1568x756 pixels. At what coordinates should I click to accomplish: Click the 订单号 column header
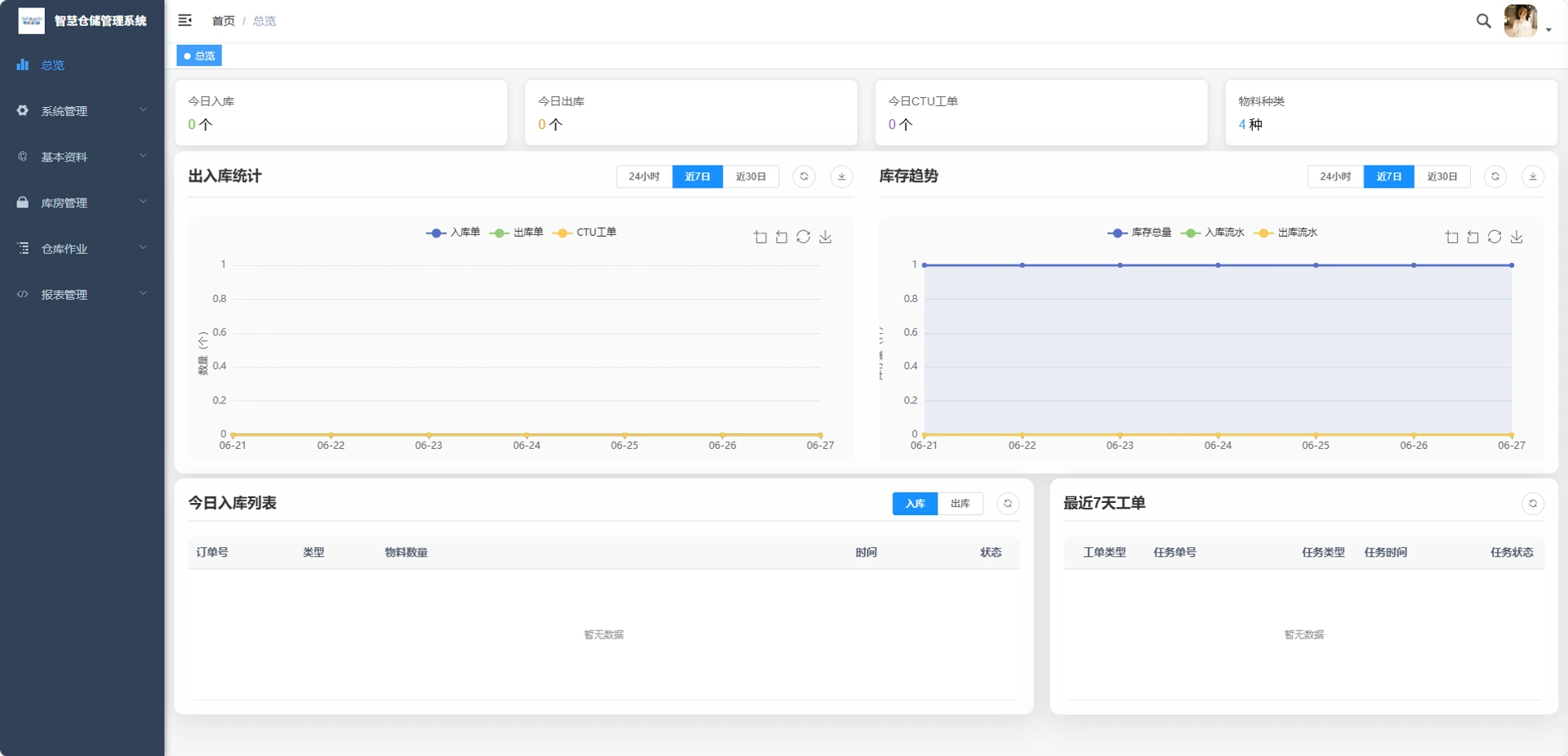(212, 553)
